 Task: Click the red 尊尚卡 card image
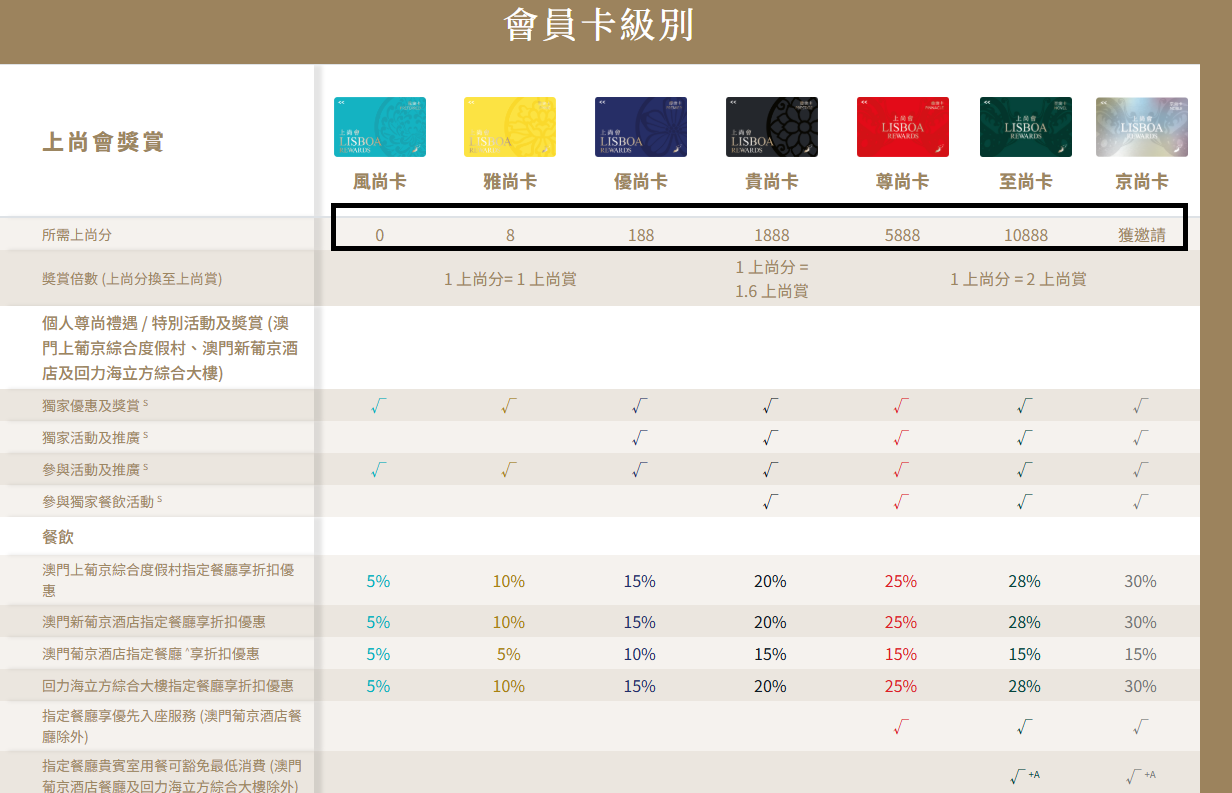click(902, 127)
